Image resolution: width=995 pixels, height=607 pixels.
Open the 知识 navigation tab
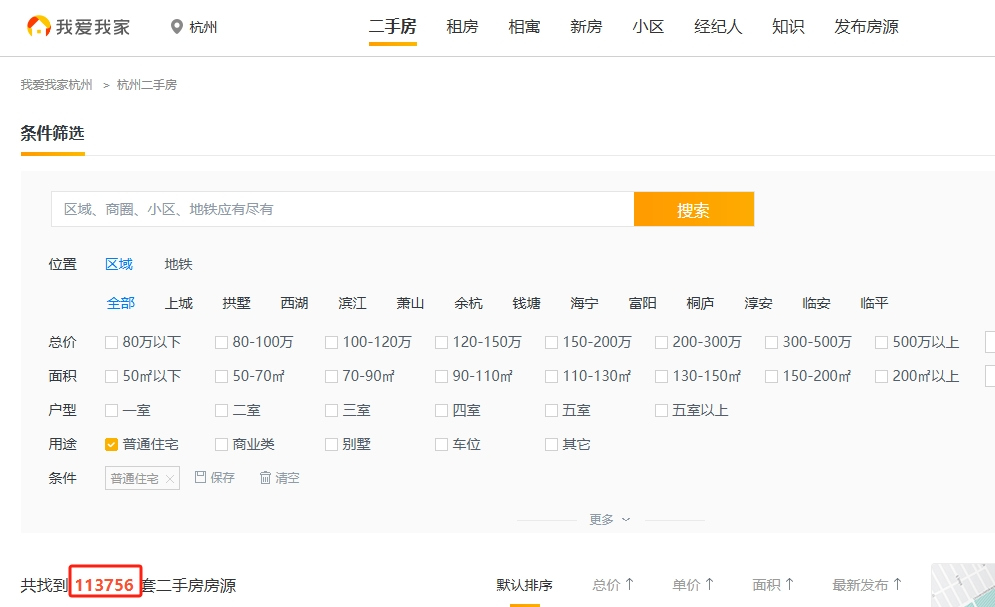(788, 27)
